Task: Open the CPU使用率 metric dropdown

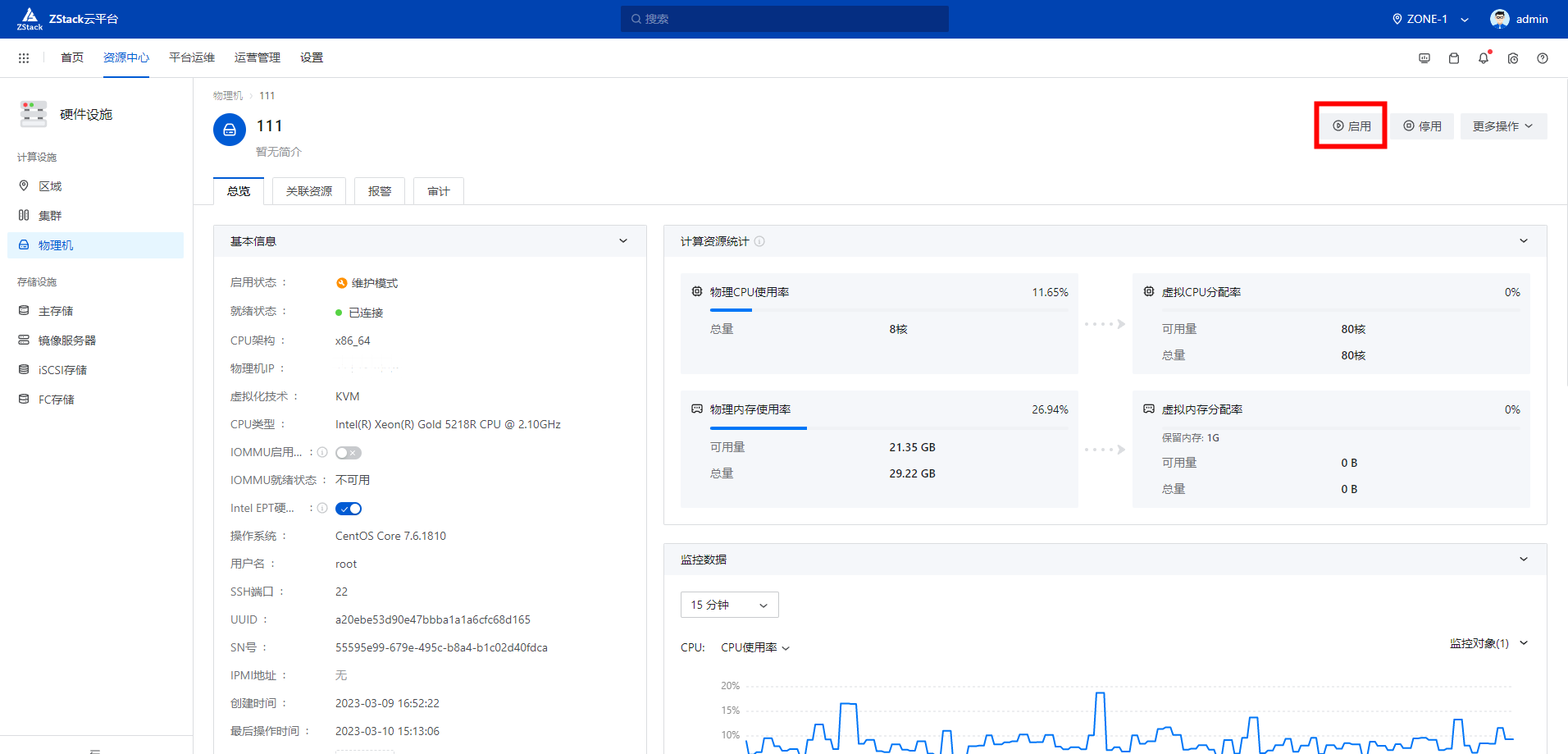Action: click(754, 647)
